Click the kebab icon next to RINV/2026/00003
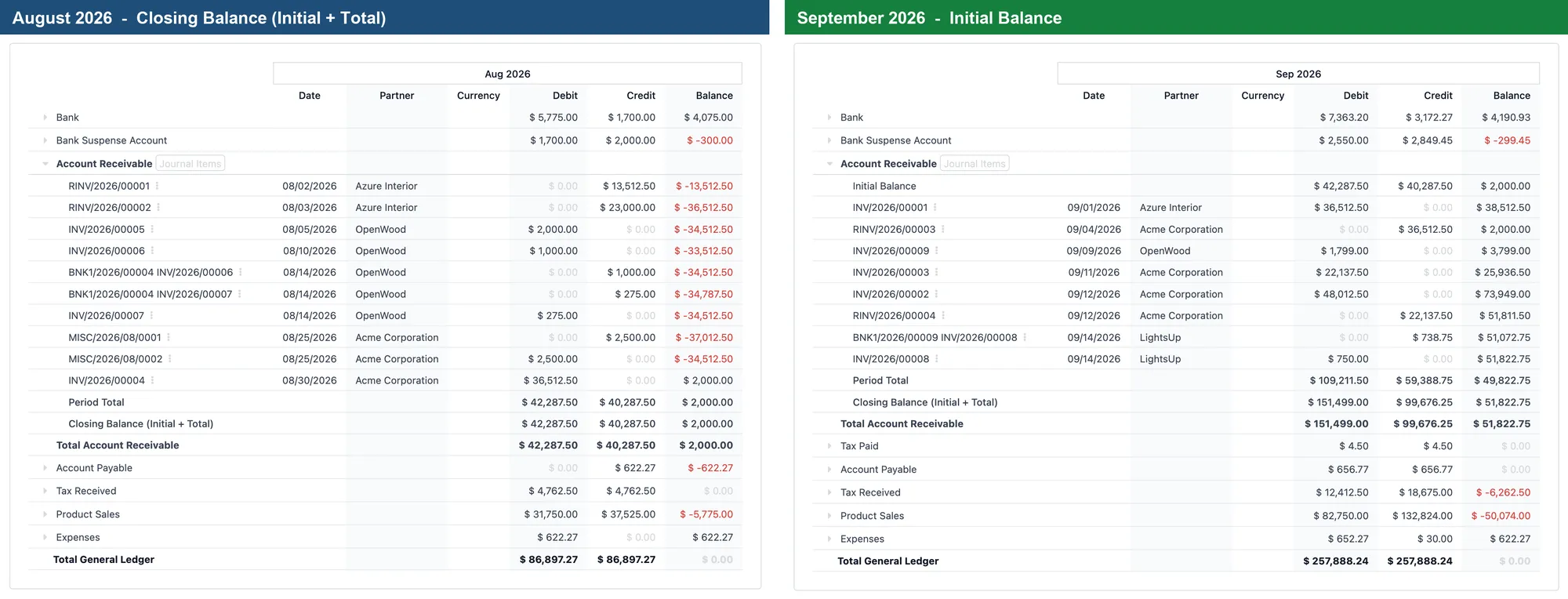 [x=943, y=229]
